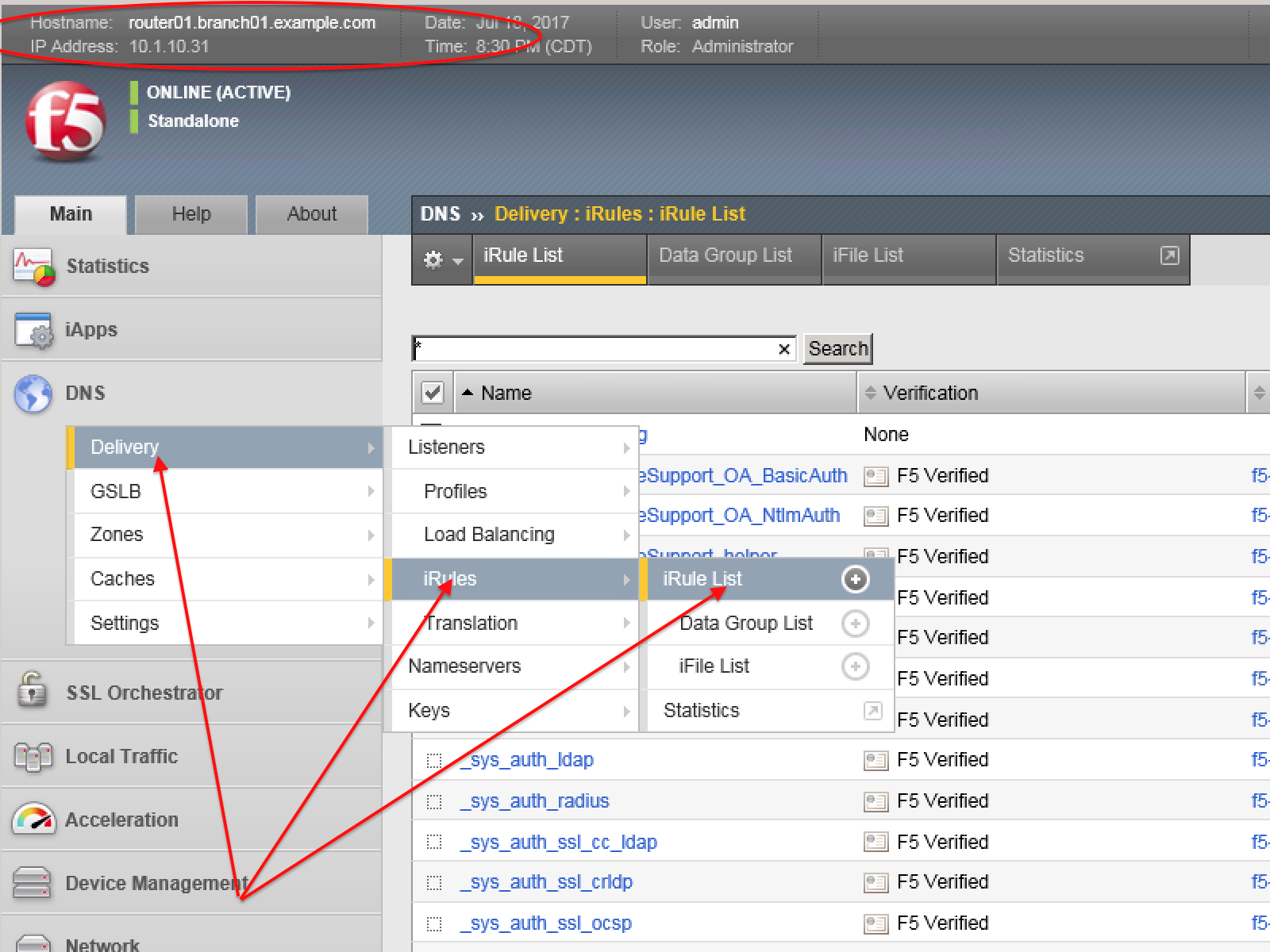The image size is (1270, 952).
Task: Open the Statistics chart icon in sidebar
Action: coord(33,267)
